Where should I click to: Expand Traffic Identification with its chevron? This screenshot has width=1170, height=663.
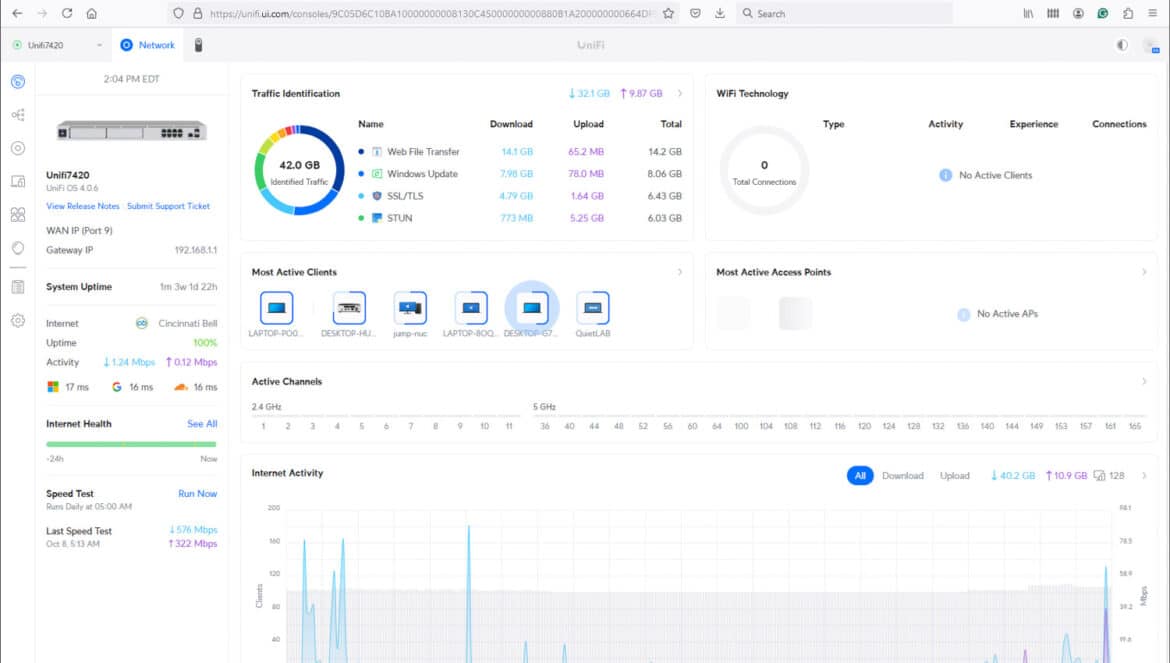680,93
